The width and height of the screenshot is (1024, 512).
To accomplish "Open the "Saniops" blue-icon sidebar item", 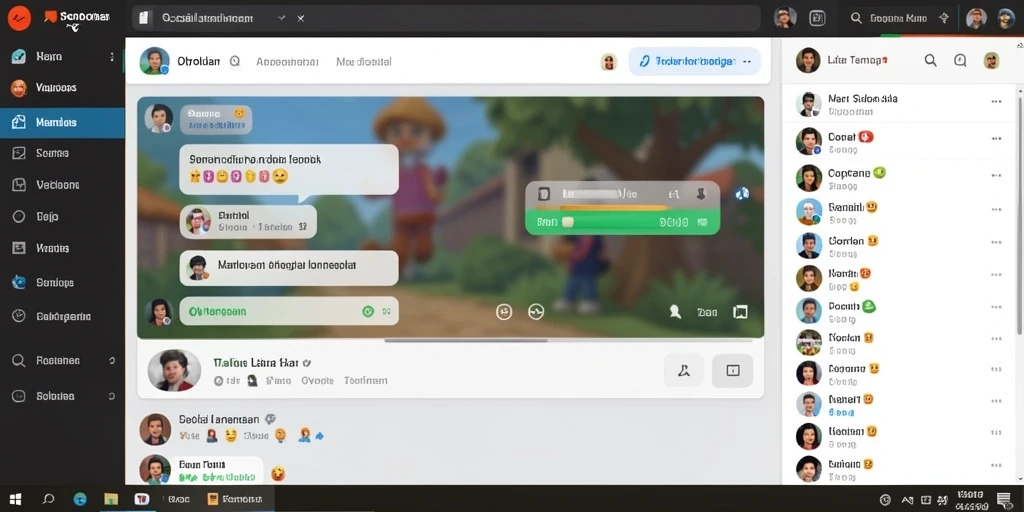I will click(x=43, y=283).
